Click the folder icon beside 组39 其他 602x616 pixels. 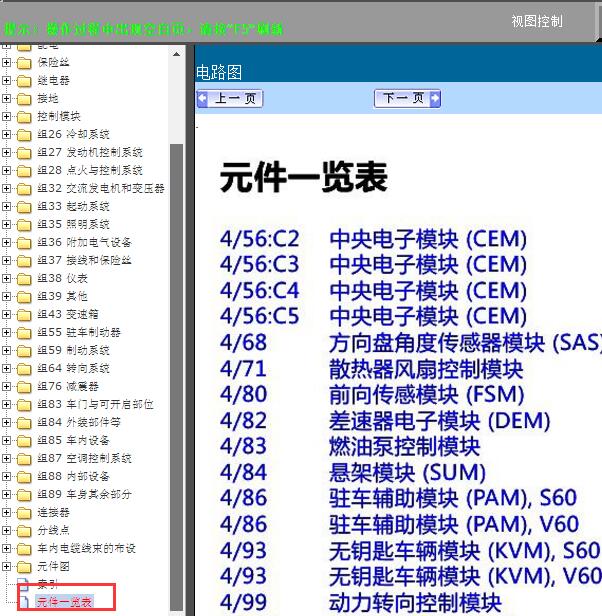[x=24, y=297]
